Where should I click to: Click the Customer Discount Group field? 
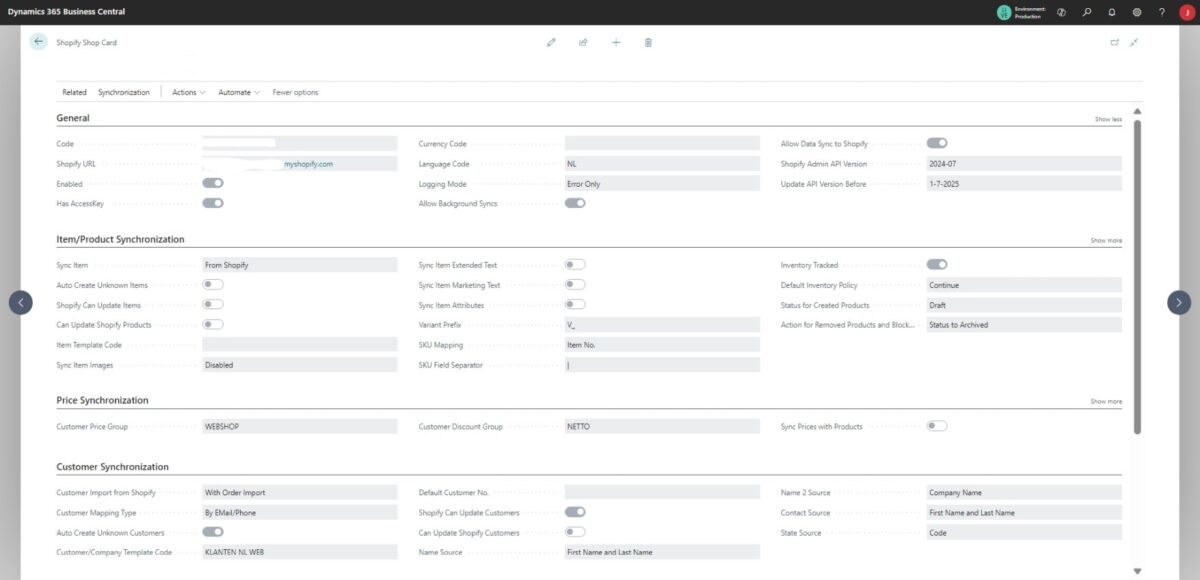(x=662, y=426)
